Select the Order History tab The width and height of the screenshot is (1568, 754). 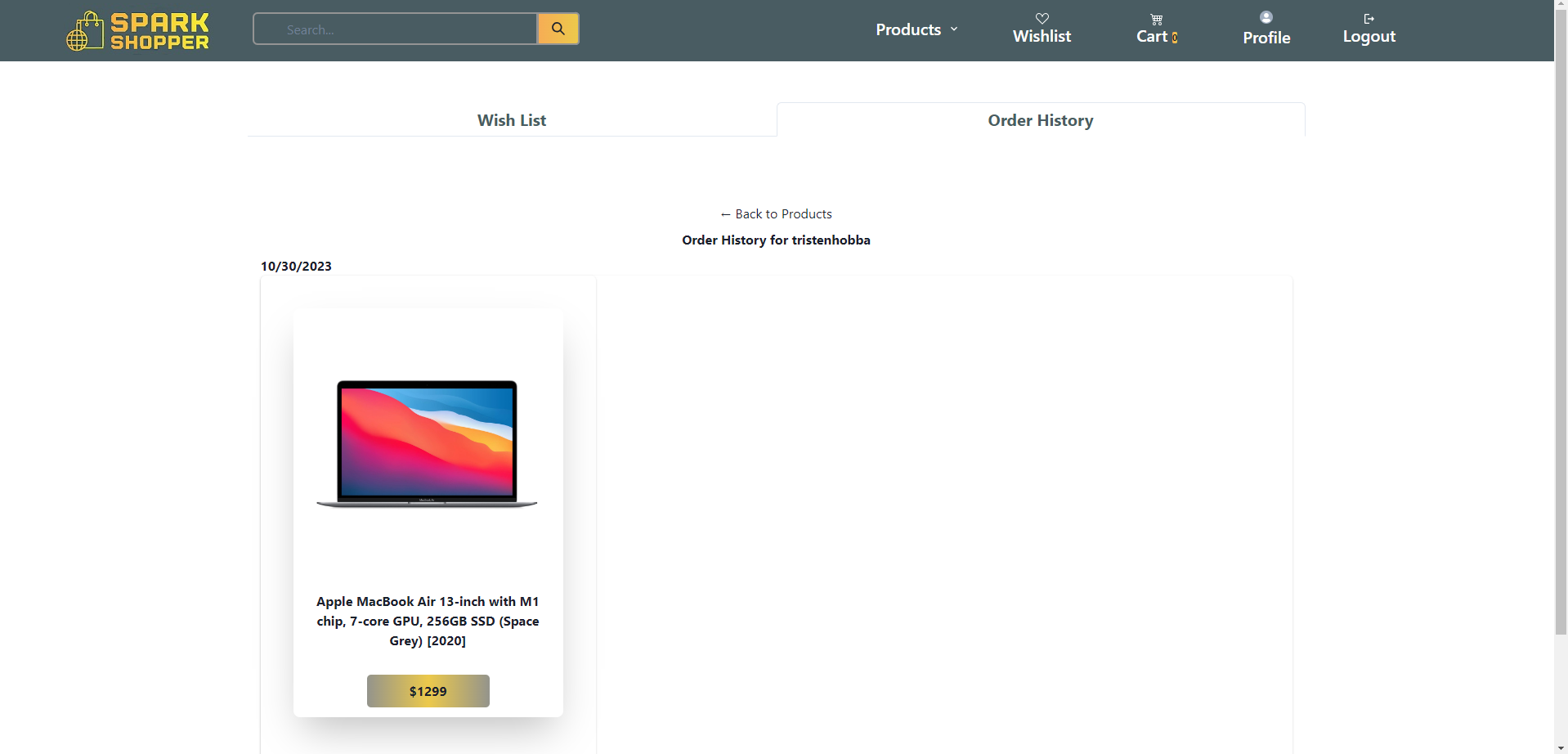pyautogui.click(x=1039, y=120)
